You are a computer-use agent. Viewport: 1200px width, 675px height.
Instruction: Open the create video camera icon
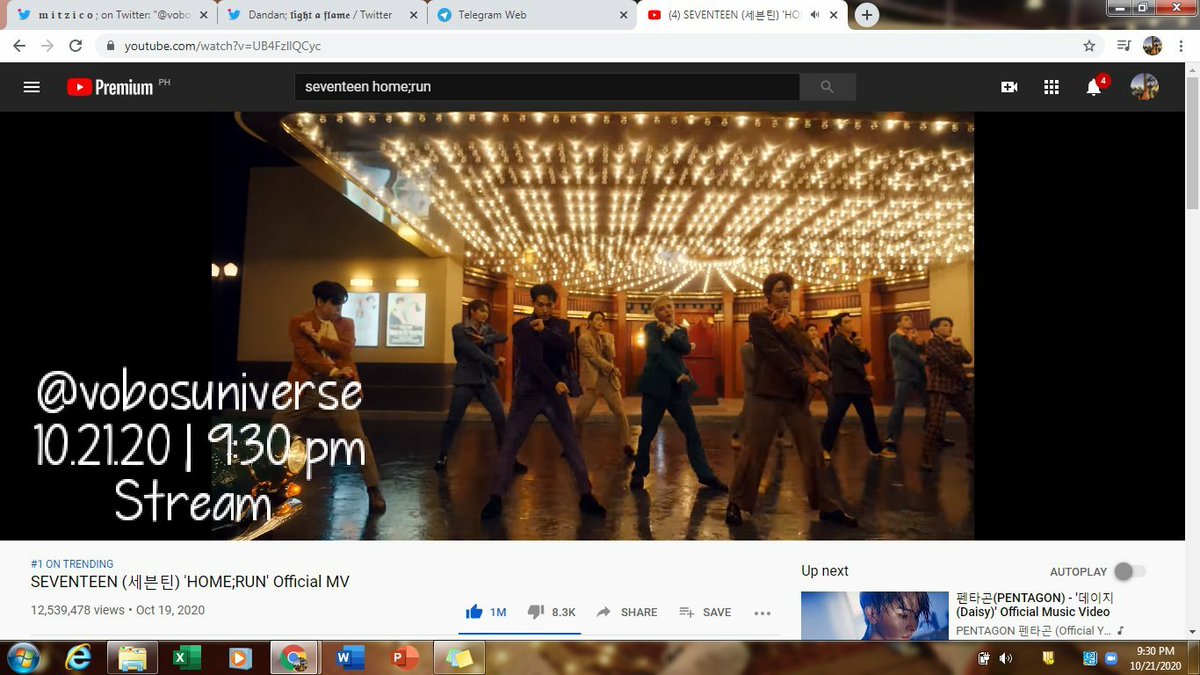click(x=1009, y=87)
